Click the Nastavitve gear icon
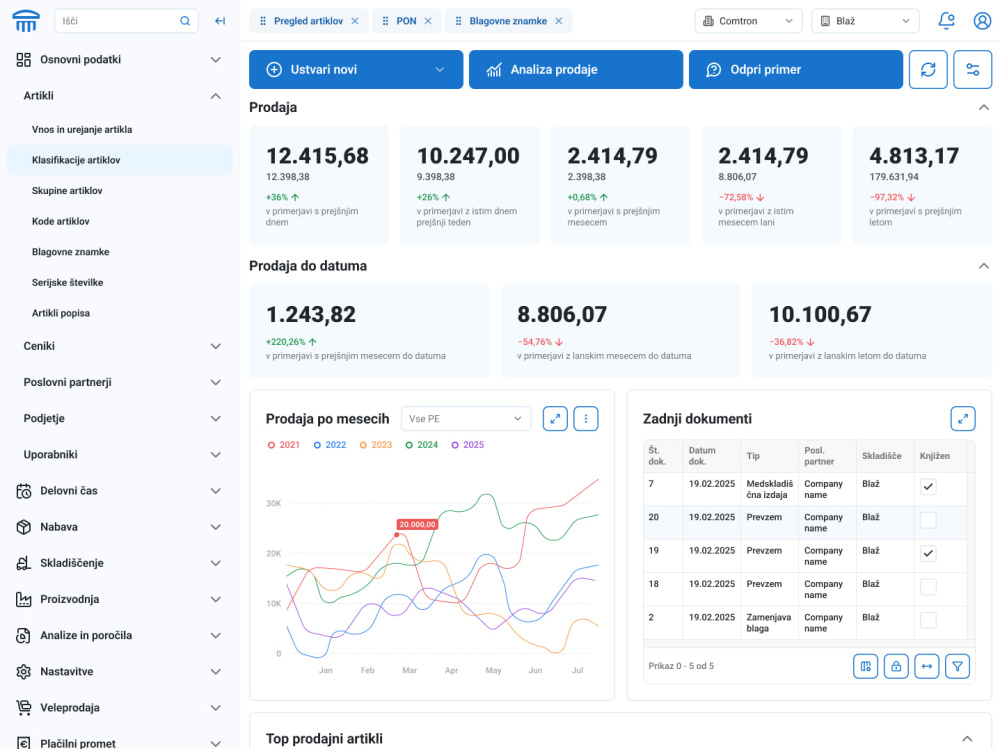This screenshot has height=749, width=1000. click(x=24, y=671)
